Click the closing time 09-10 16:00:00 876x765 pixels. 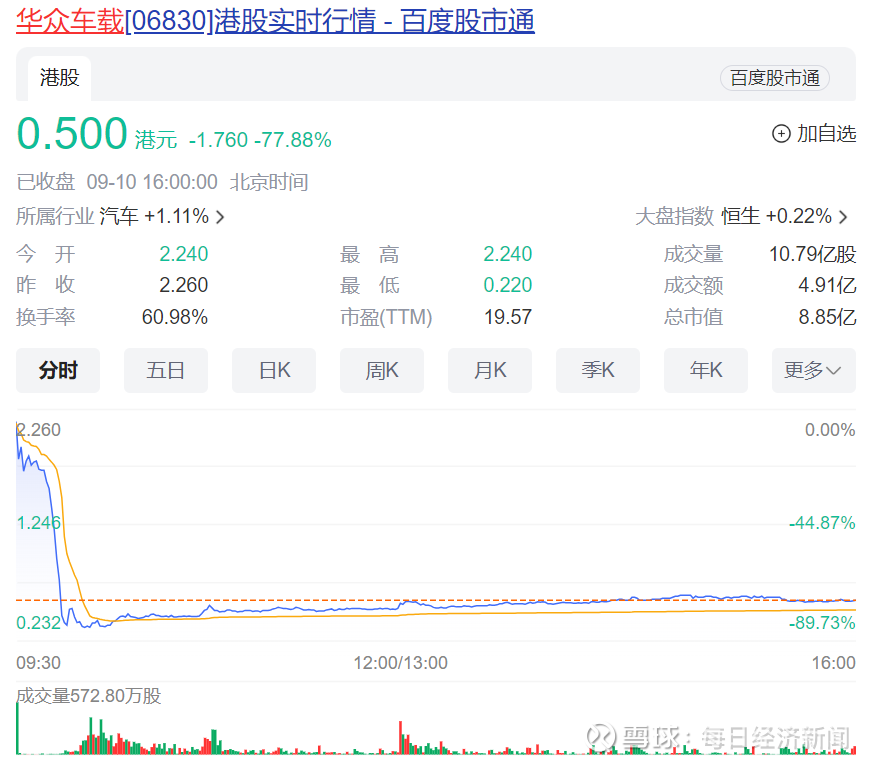(x=152, y=182)
